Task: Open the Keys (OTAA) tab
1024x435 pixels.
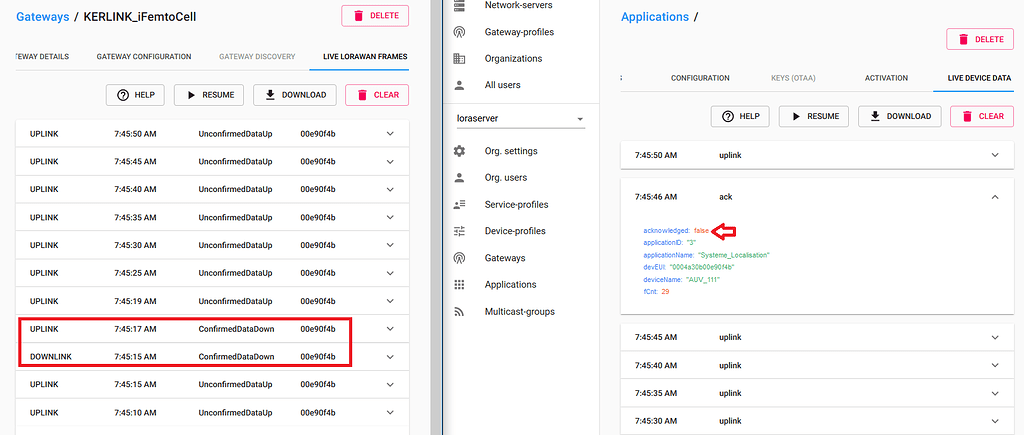Action: pos(793,78)
